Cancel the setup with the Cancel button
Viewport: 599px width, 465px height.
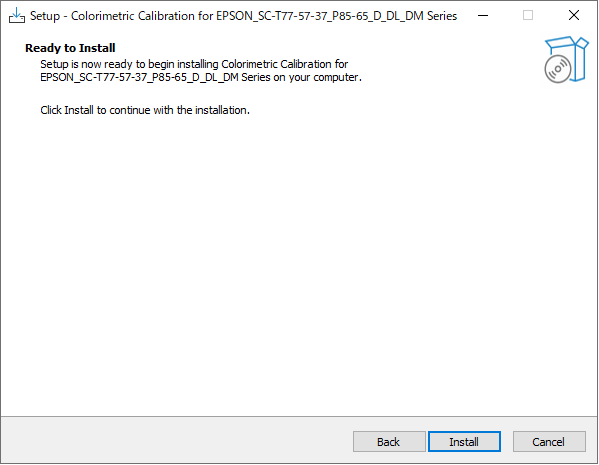click(549, 442)
